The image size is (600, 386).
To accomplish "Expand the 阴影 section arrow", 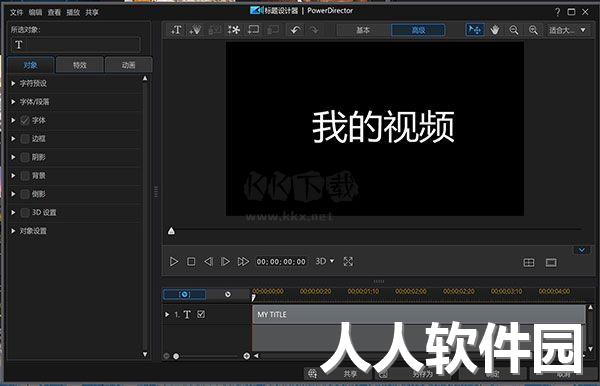I will [13, 157].
